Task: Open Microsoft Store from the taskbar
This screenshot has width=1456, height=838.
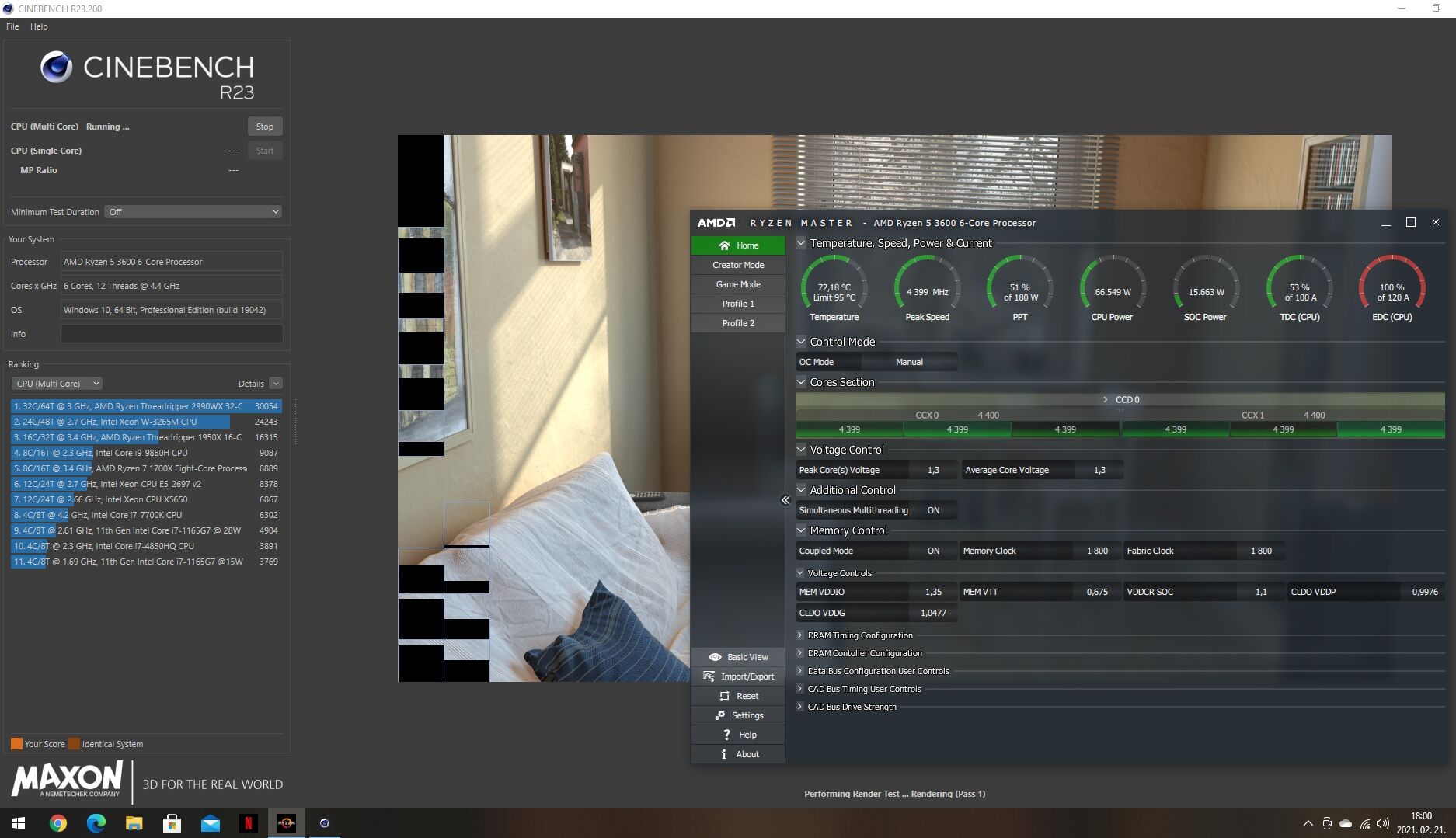Action: pyautogui.click(x=172, y=823)
